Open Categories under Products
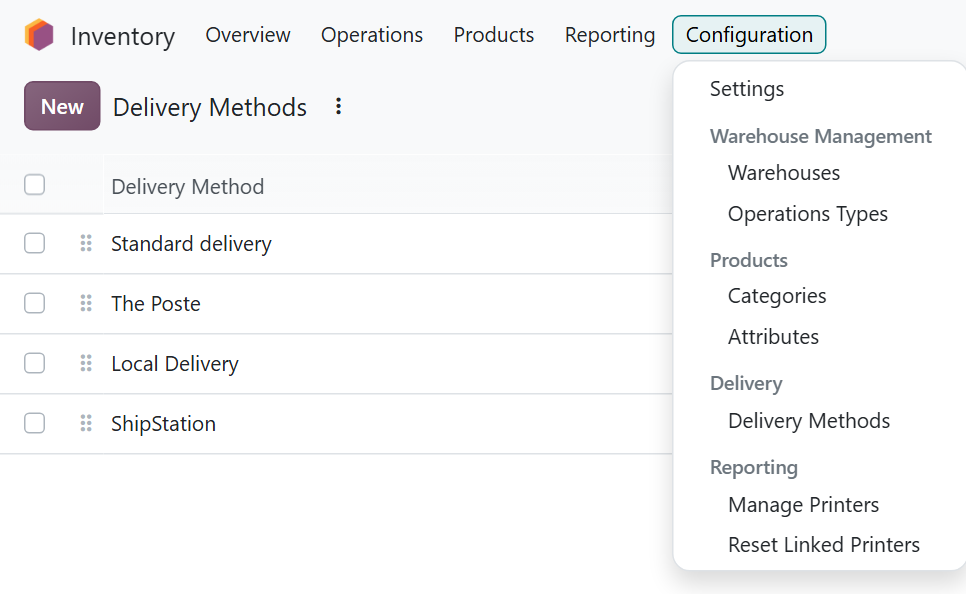The height and width of the screenshot is (594, 966). (777, 296)
